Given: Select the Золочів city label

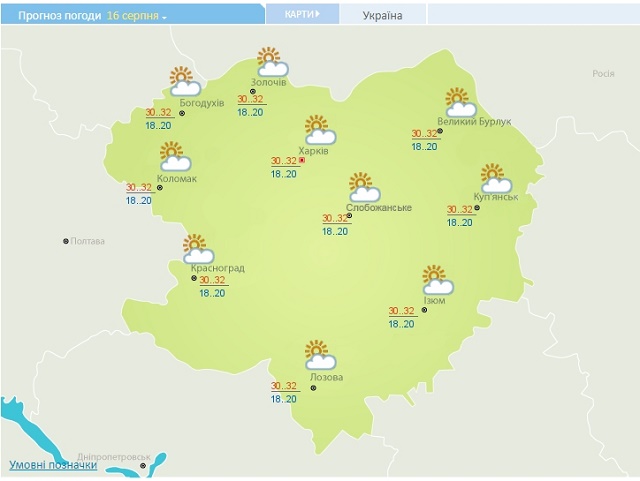Looking at the screenshot, I should pyautogui.click(x=269, y=82).
